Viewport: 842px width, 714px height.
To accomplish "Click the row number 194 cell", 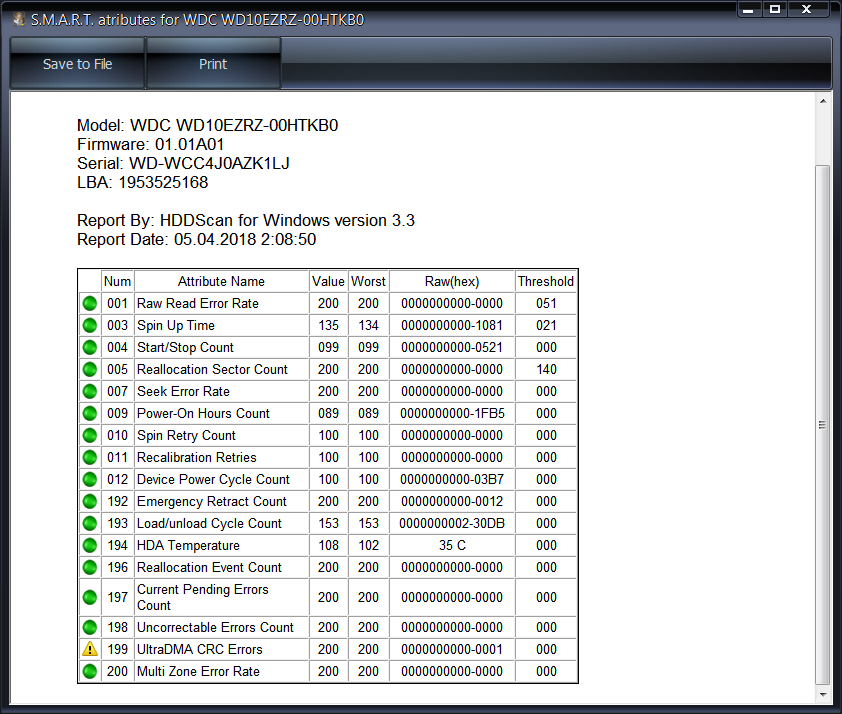I will [117, 545].
